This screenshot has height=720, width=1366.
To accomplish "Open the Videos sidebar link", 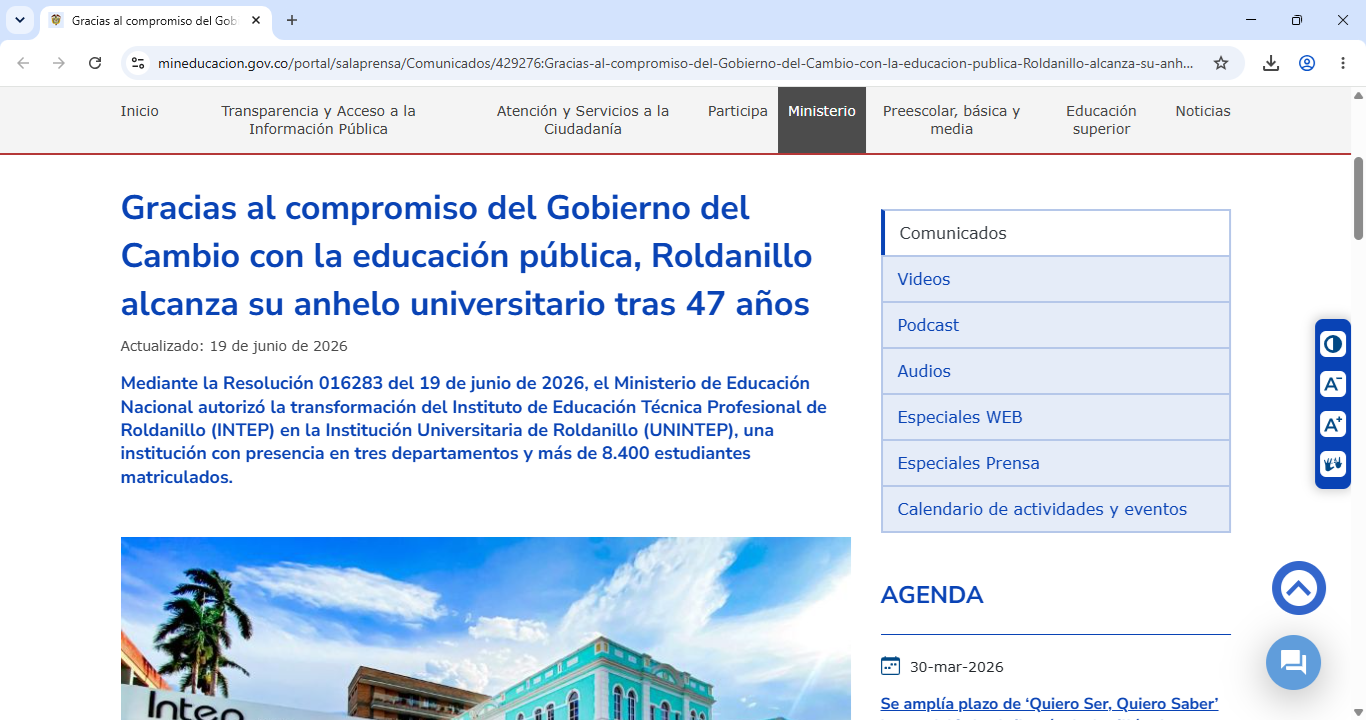I will 1056,279.
